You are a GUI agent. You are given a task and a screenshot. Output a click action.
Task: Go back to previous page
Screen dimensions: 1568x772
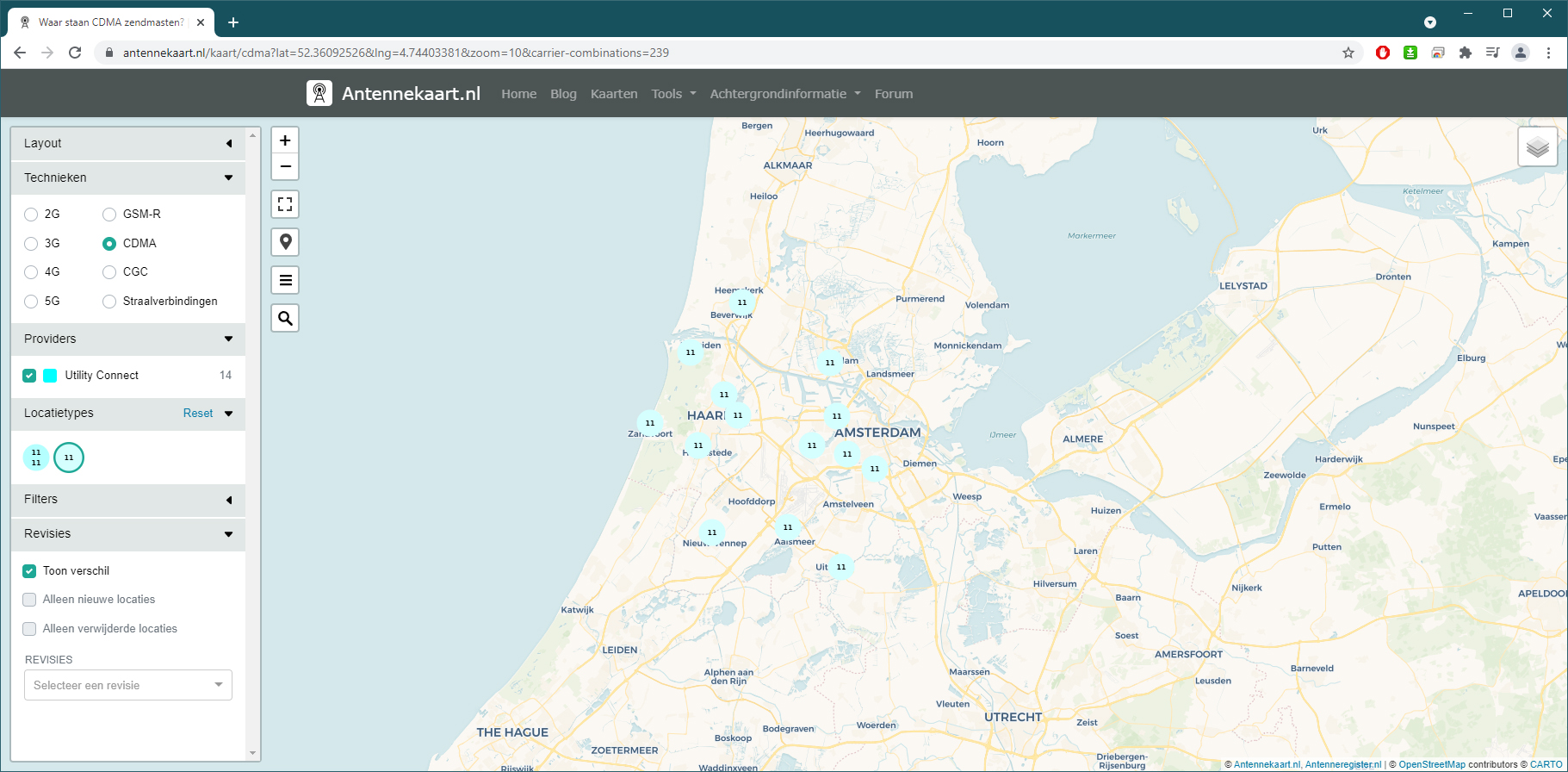(x=20, y=53)
